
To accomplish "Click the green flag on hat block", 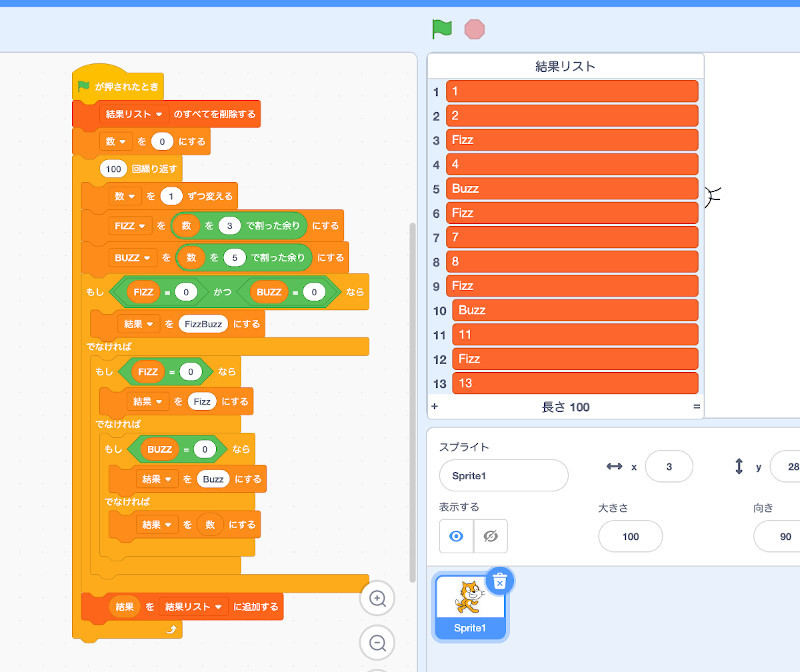I will 85,88.
